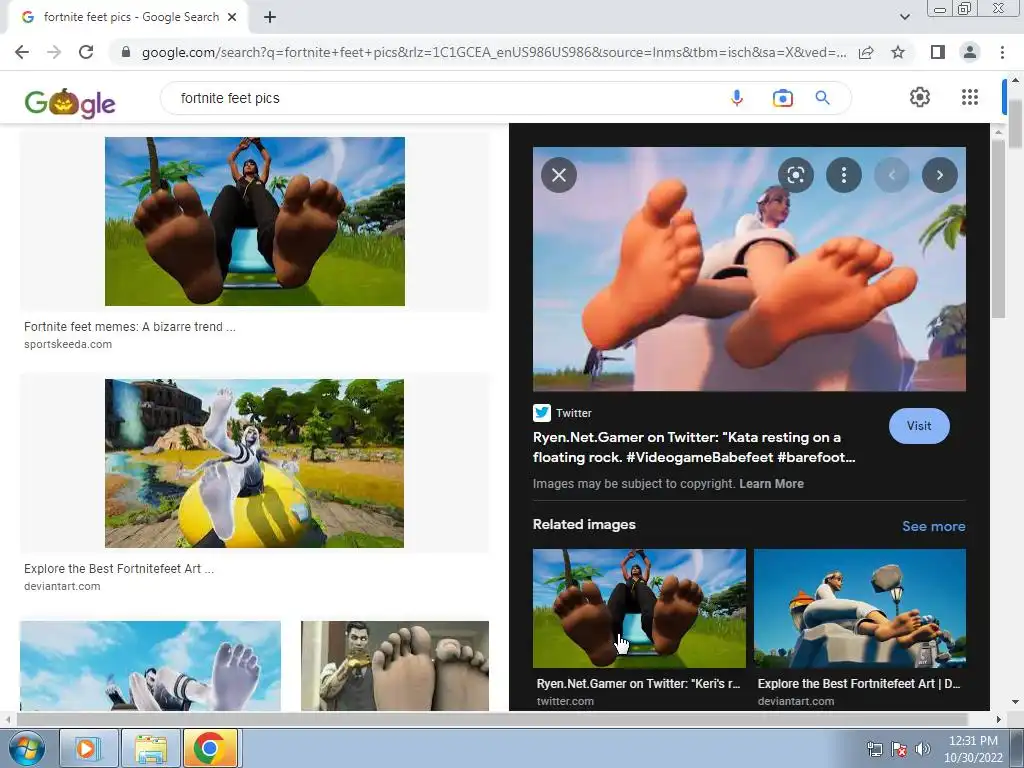1024x768 pixels.
Task: Submit search with magnifier icon
Action: click(822, 98)
